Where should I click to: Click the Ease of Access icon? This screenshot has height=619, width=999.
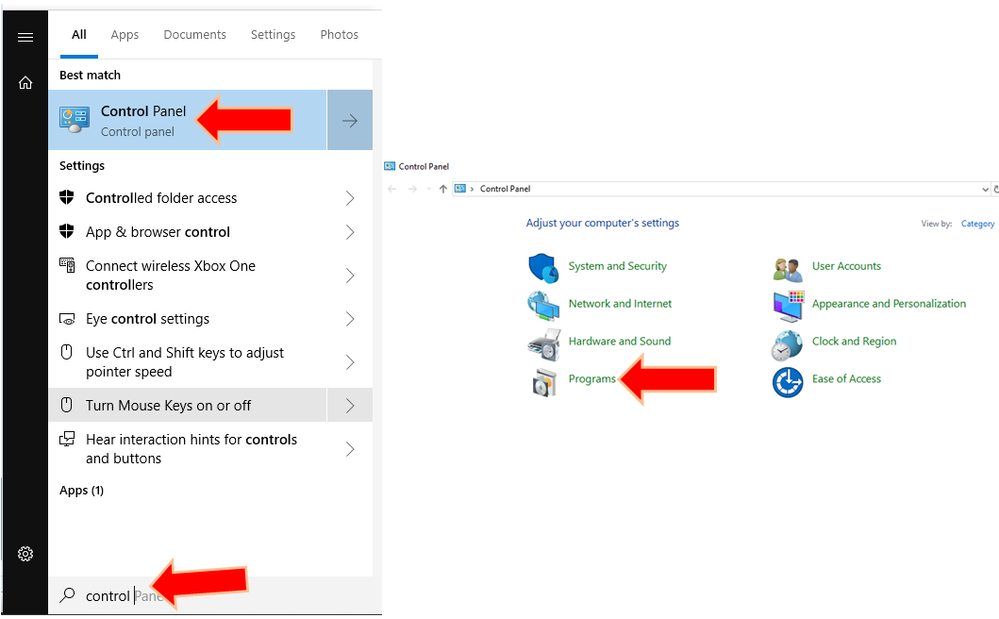[787, 382]
